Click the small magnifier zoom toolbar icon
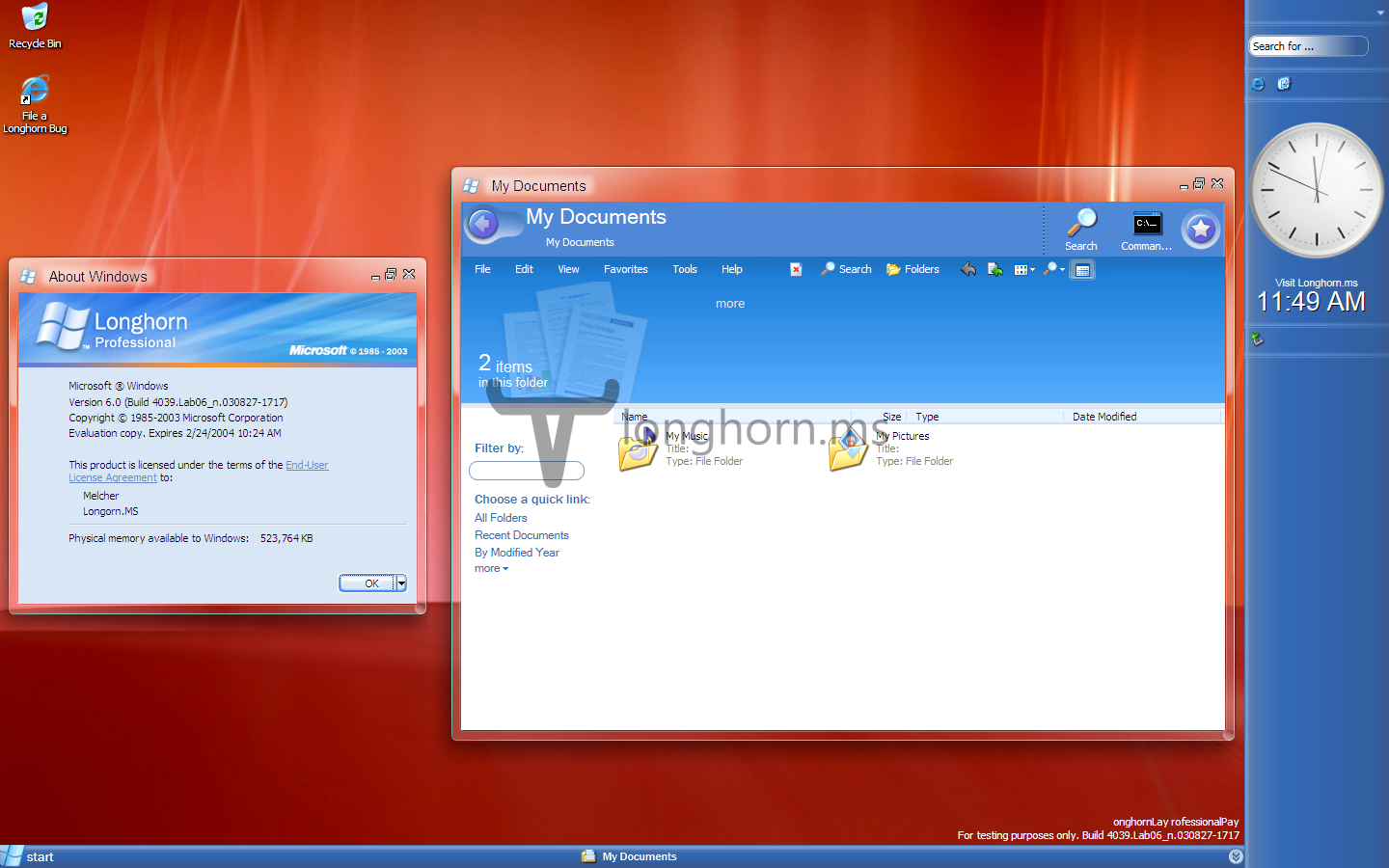Screen dimensions: 1389x868 point(1050,270)
